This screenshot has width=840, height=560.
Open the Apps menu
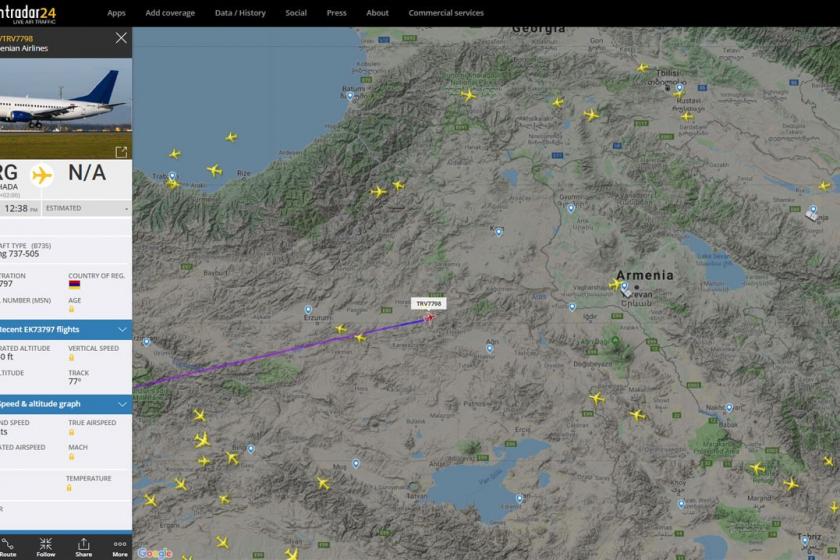[x=116, y=13]
